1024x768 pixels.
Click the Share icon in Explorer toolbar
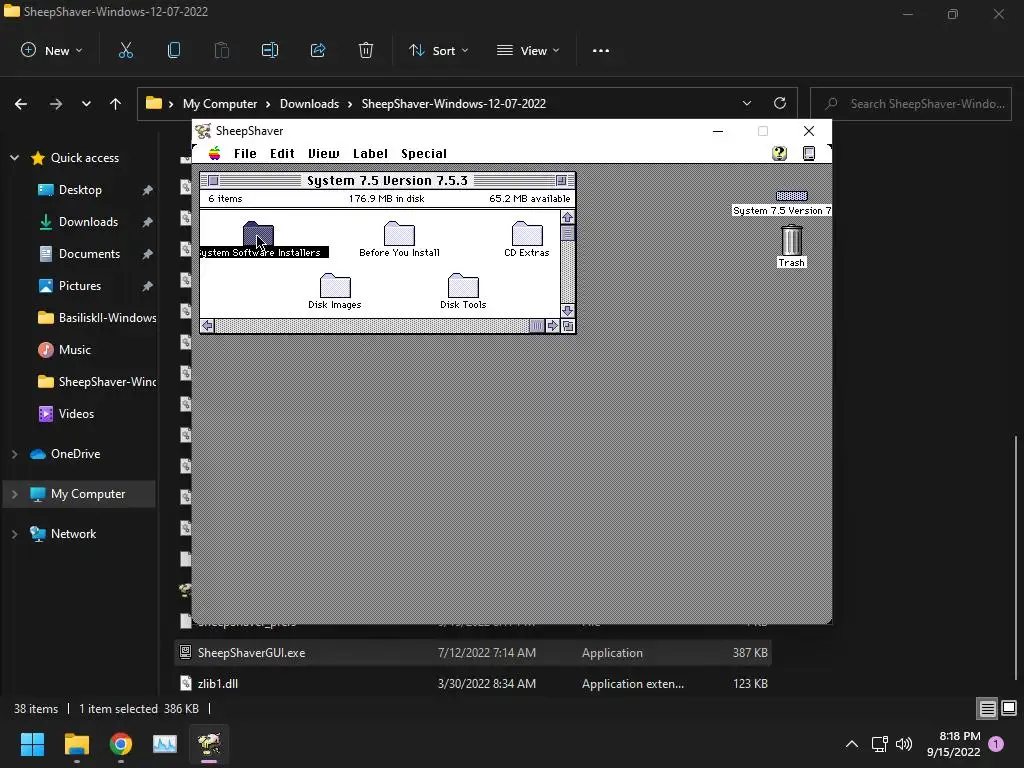(318, 50)
